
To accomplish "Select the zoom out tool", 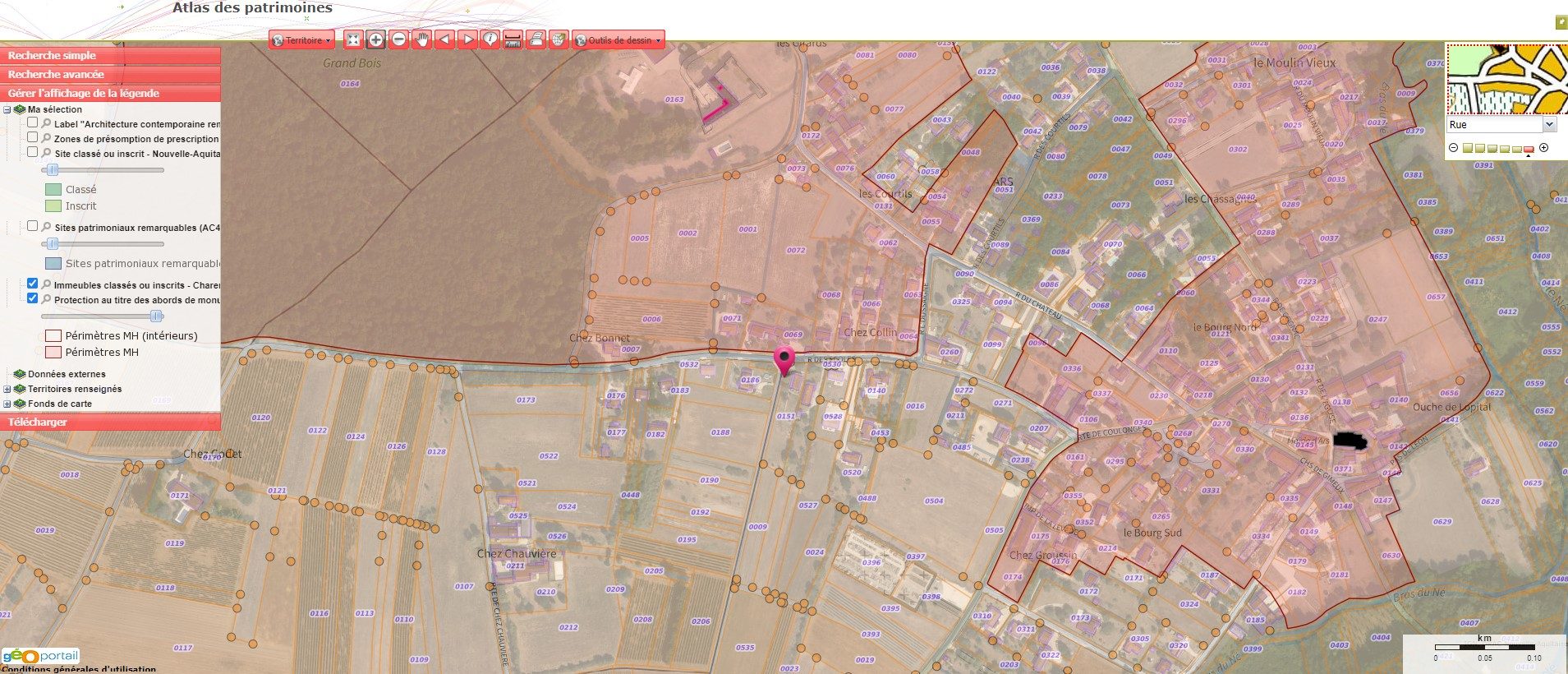I will click(398, 39).
